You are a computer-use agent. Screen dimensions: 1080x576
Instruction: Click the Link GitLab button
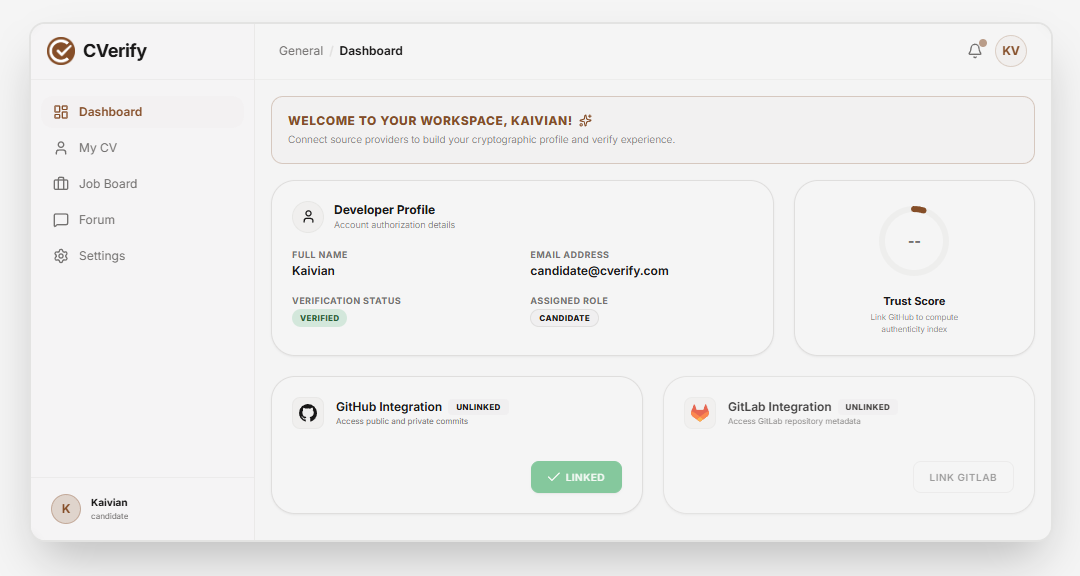963,477
